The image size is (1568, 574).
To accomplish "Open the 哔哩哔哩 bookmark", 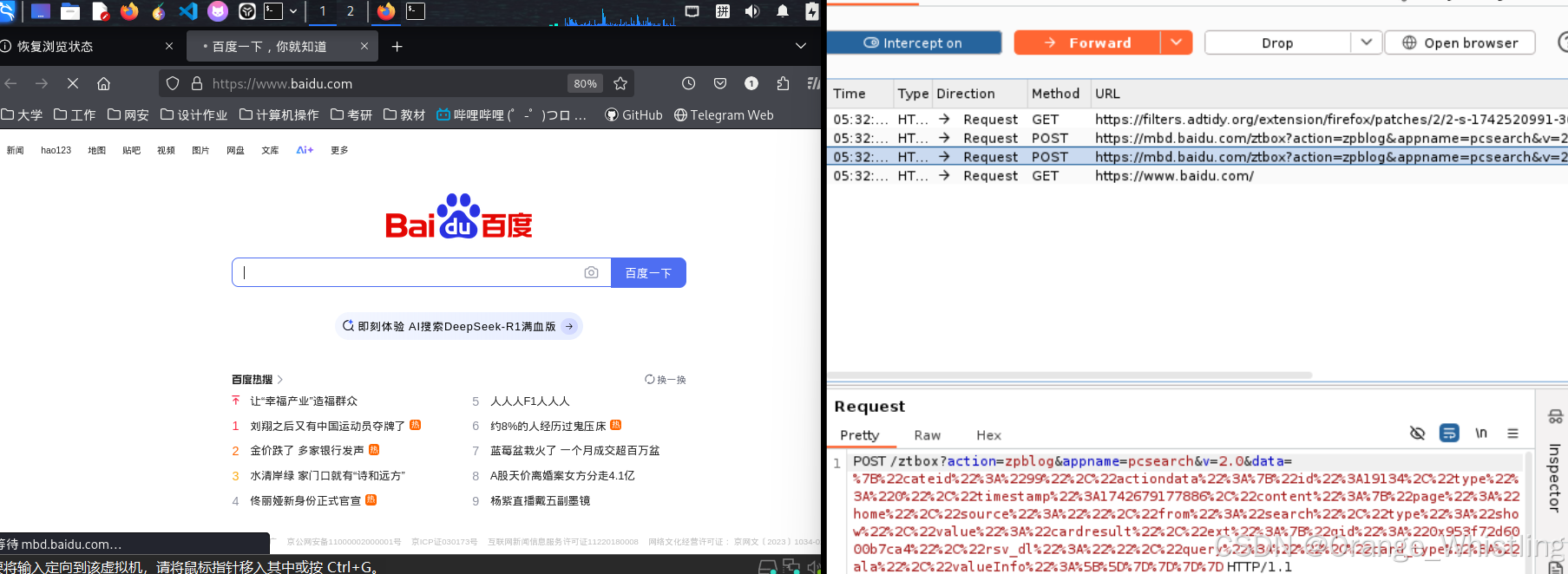I will [x=512, y=114].
